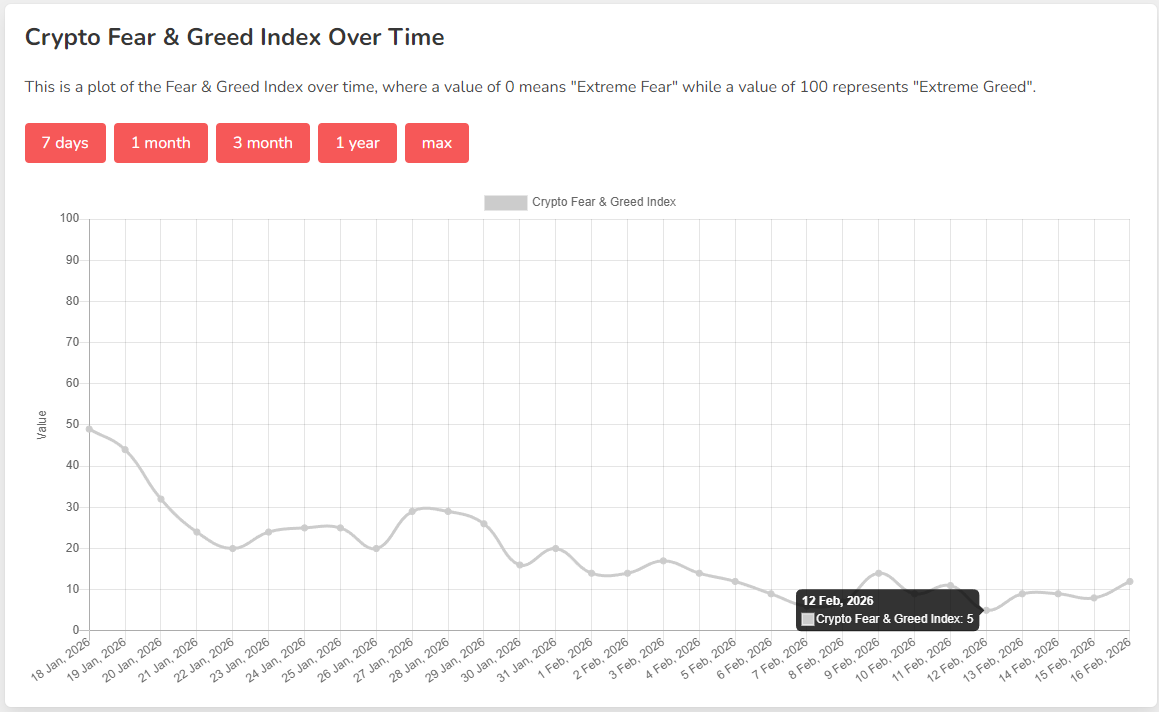
Task: Click the 12 Feb, 2026 tooltip box
Action: tap(887, 610)
